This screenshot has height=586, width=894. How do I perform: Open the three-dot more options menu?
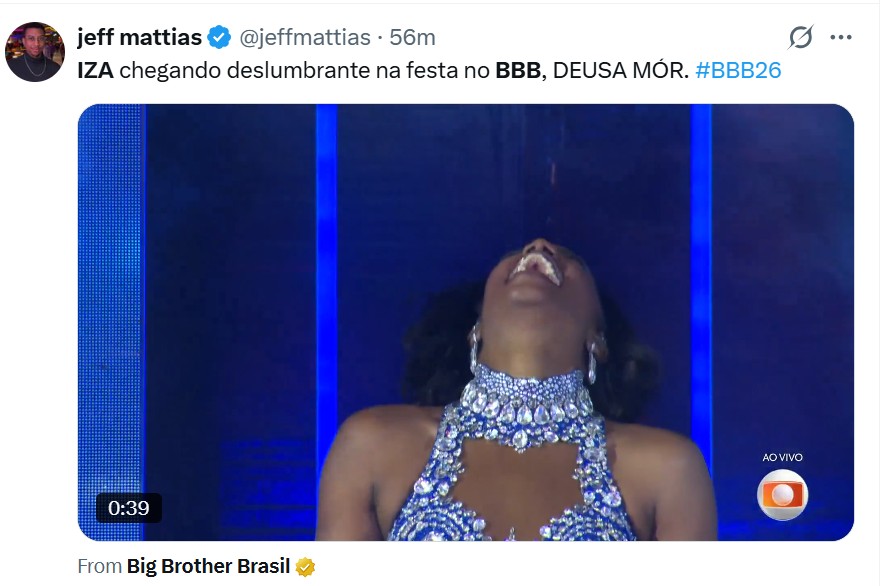pos(840,38)
